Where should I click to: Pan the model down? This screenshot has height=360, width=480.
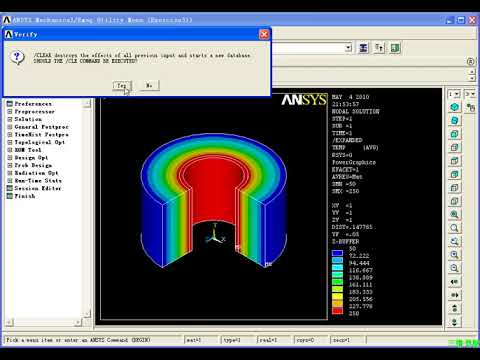(x=454, y=322)
